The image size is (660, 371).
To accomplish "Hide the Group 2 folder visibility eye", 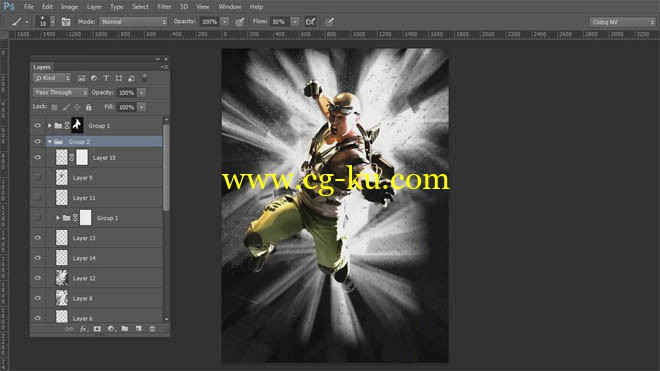I will tap(37, 141).
